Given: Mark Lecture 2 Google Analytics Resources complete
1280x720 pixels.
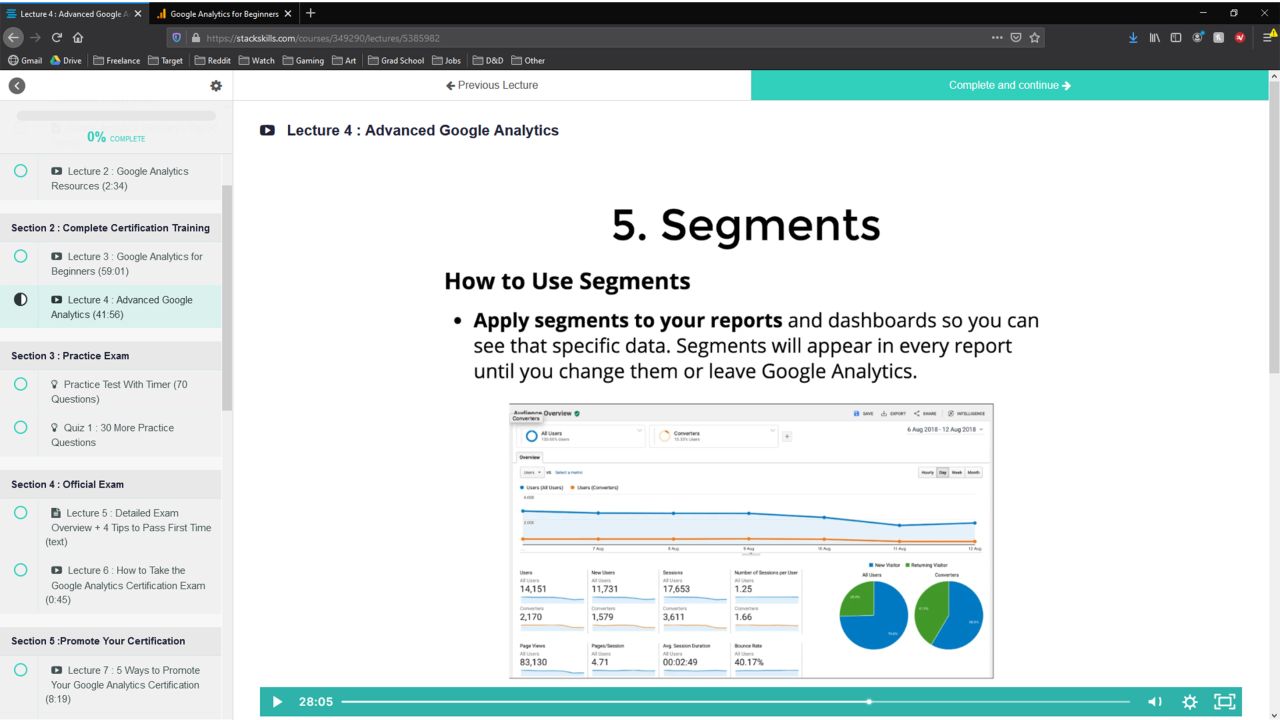Looking at the screenshot, I should (x=20, y=171).
